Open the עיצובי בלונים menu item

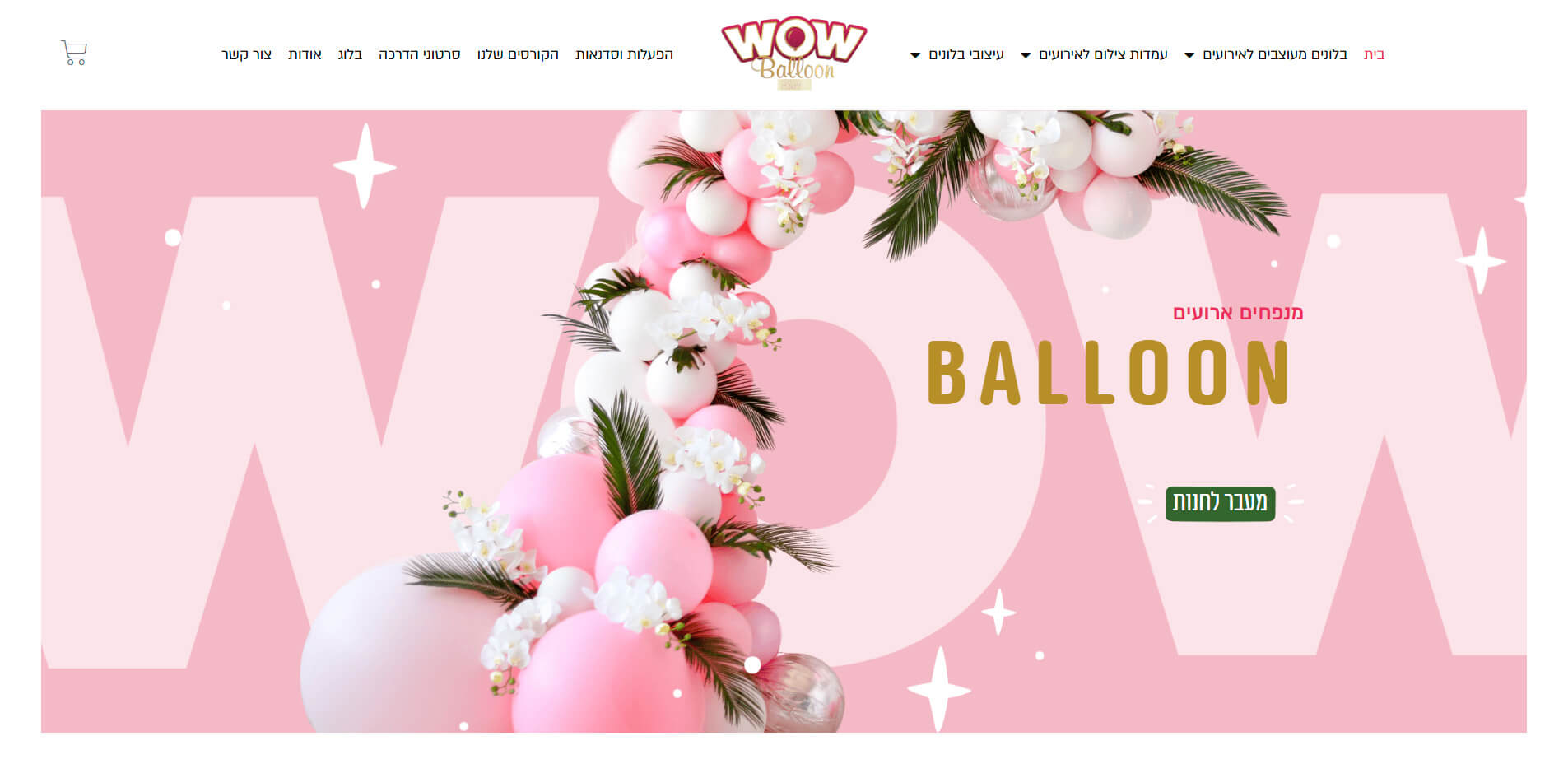[966, 54]
